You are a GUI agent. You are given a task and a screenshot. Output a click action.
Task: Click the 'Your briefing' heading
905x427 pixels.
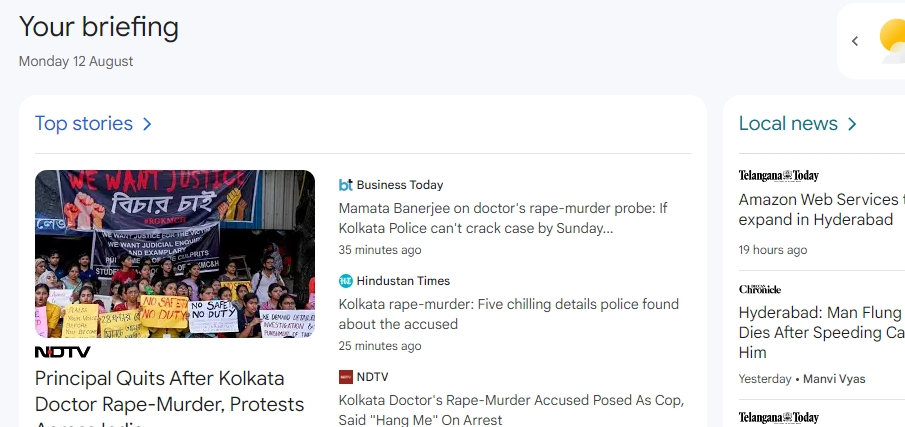[99, 27]
